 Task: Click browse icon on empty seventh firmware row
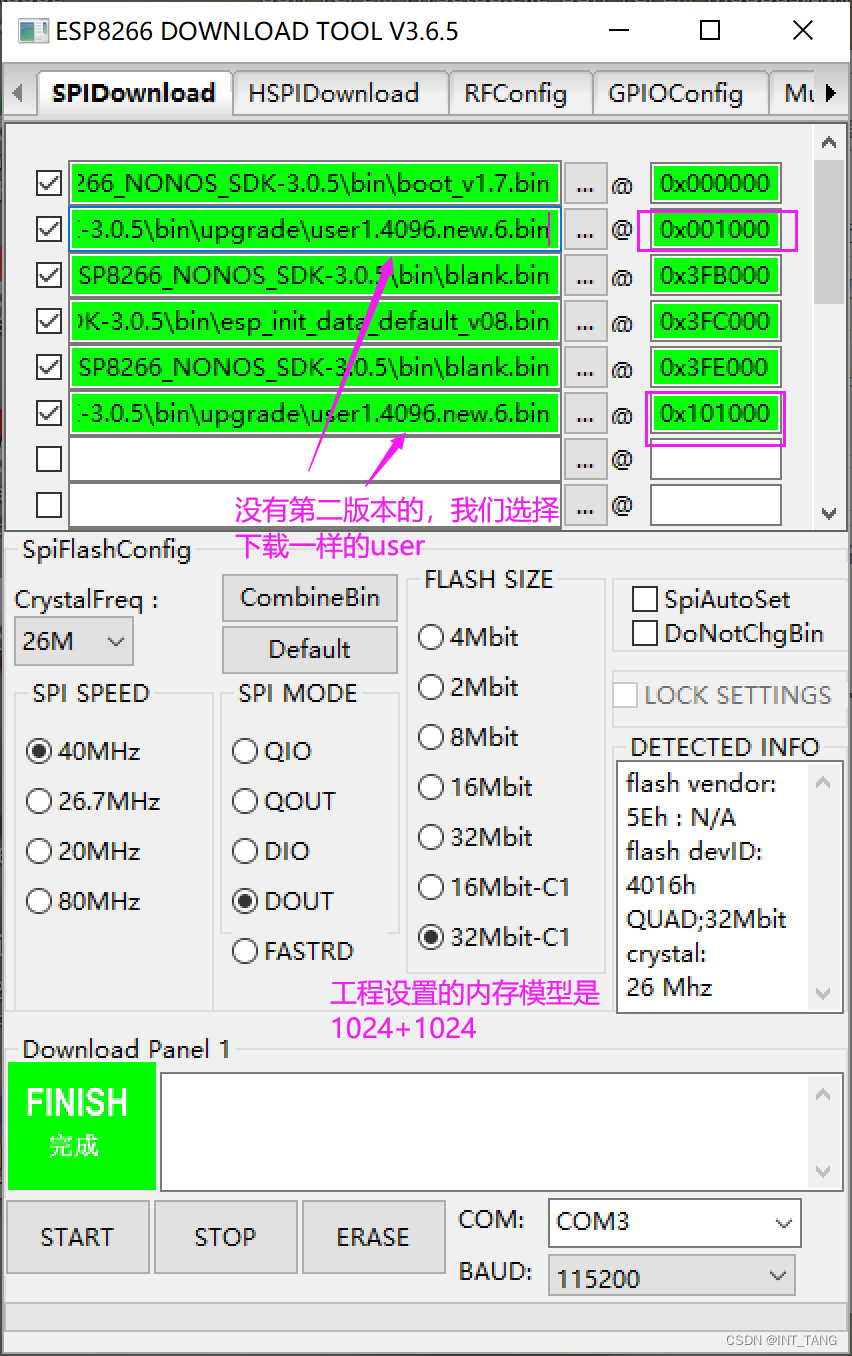coord(585,459)
